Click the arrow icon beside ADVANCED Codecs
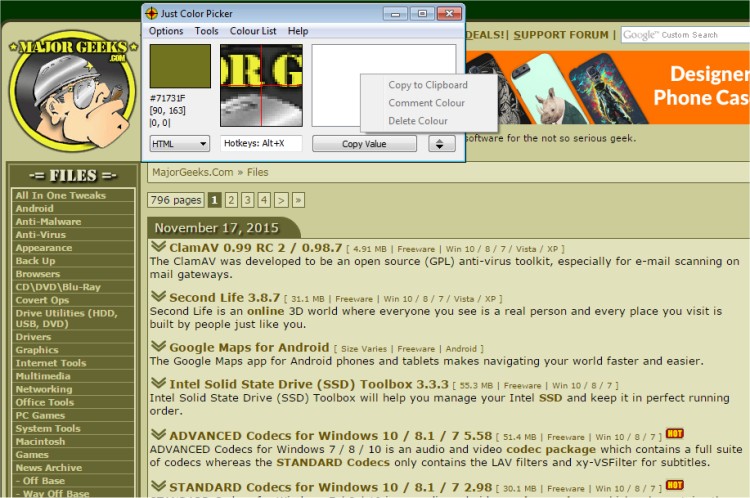Viewport: 750px width, 498px height. point(158,435)
